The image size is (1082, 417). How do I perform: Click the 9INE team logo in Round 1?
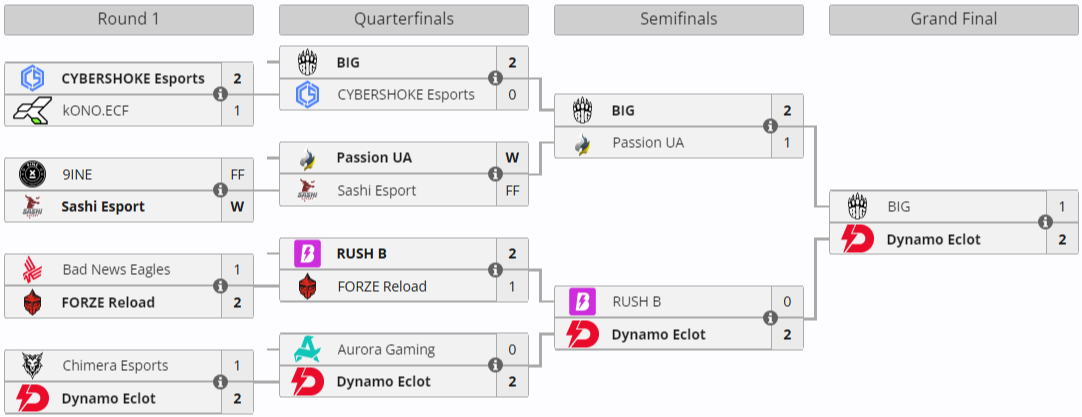pos(33,174)
